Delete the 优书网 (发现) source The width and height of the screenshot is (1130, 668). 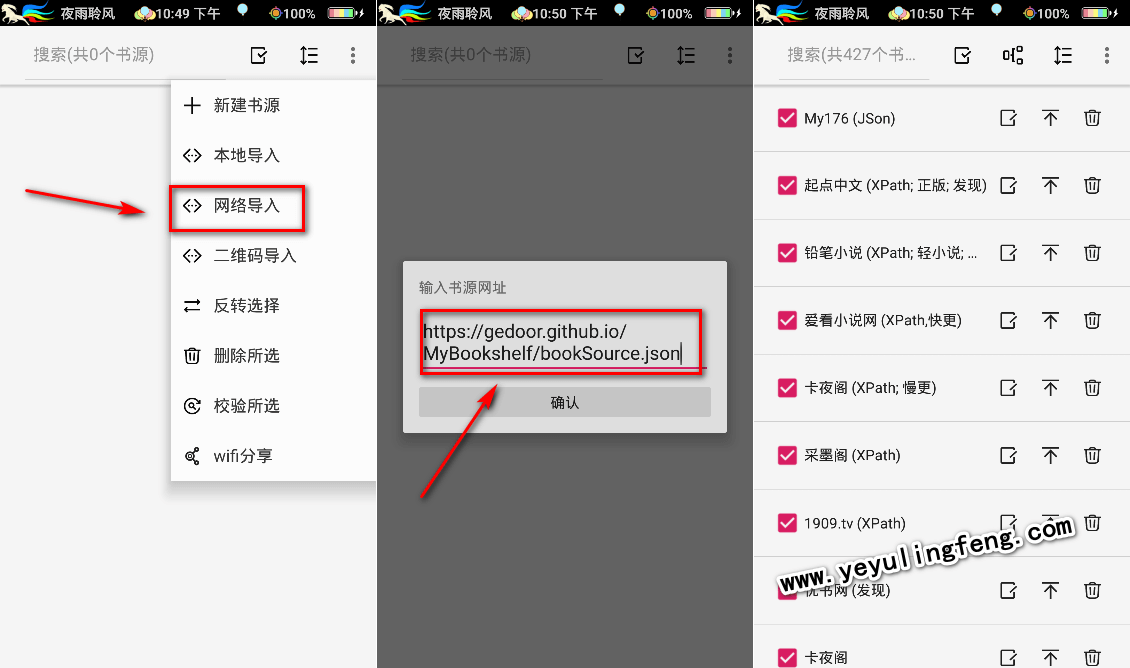click(x=1093, y=591)
